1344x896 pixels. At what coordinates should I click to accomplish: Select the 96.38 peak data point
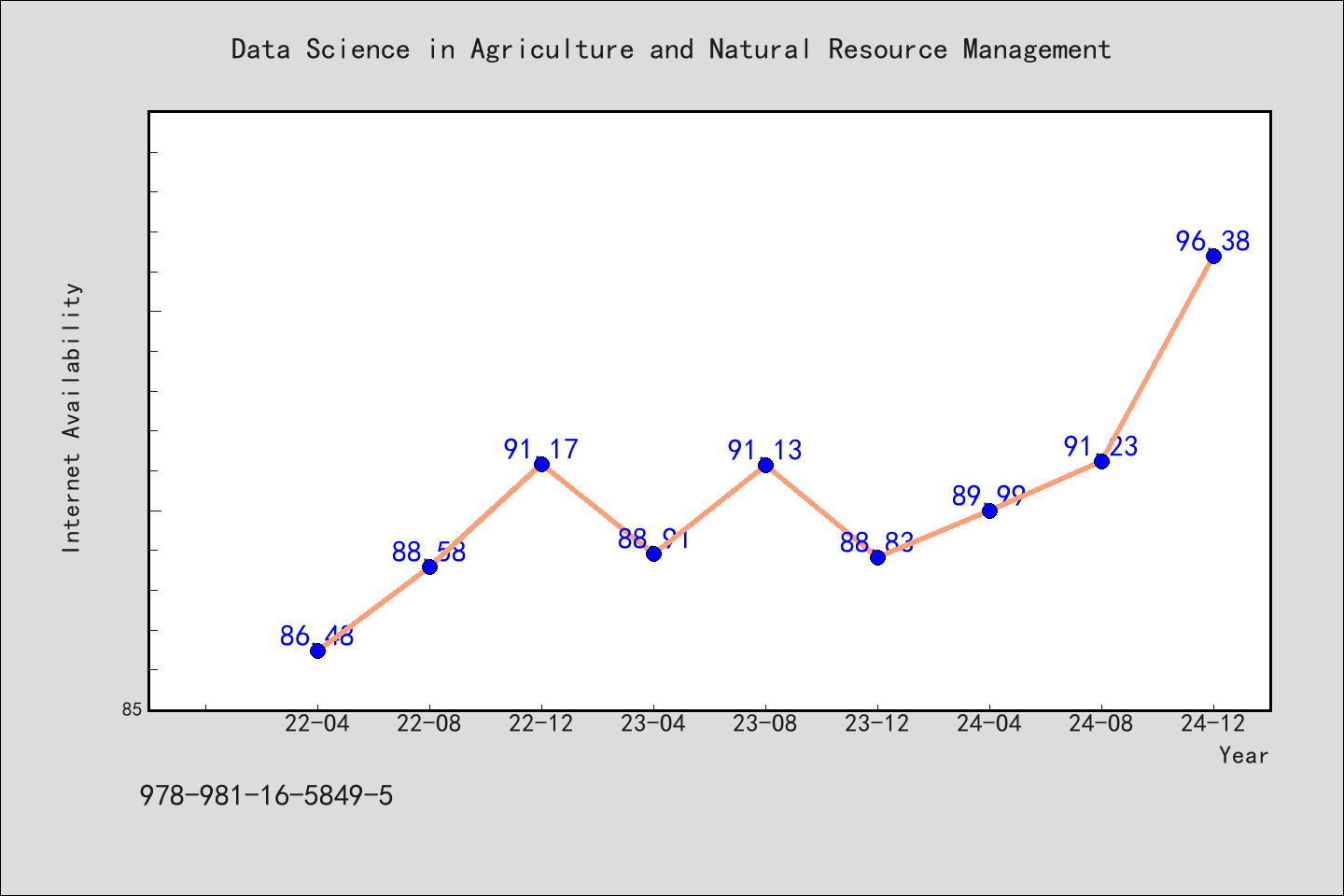point(1213,256)
